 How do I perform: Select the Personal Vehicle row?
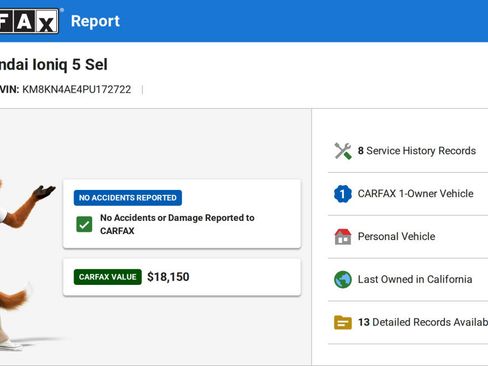408,237
